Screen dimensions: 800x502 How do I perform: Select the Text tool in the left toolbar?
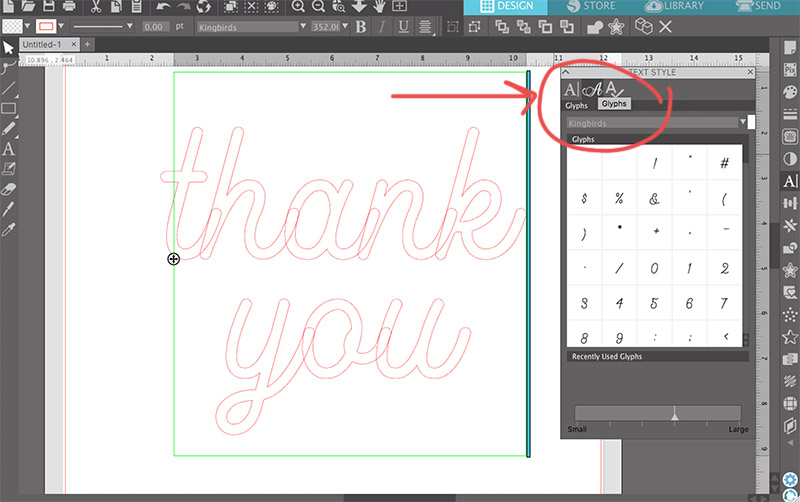click(x=8, y=149)
